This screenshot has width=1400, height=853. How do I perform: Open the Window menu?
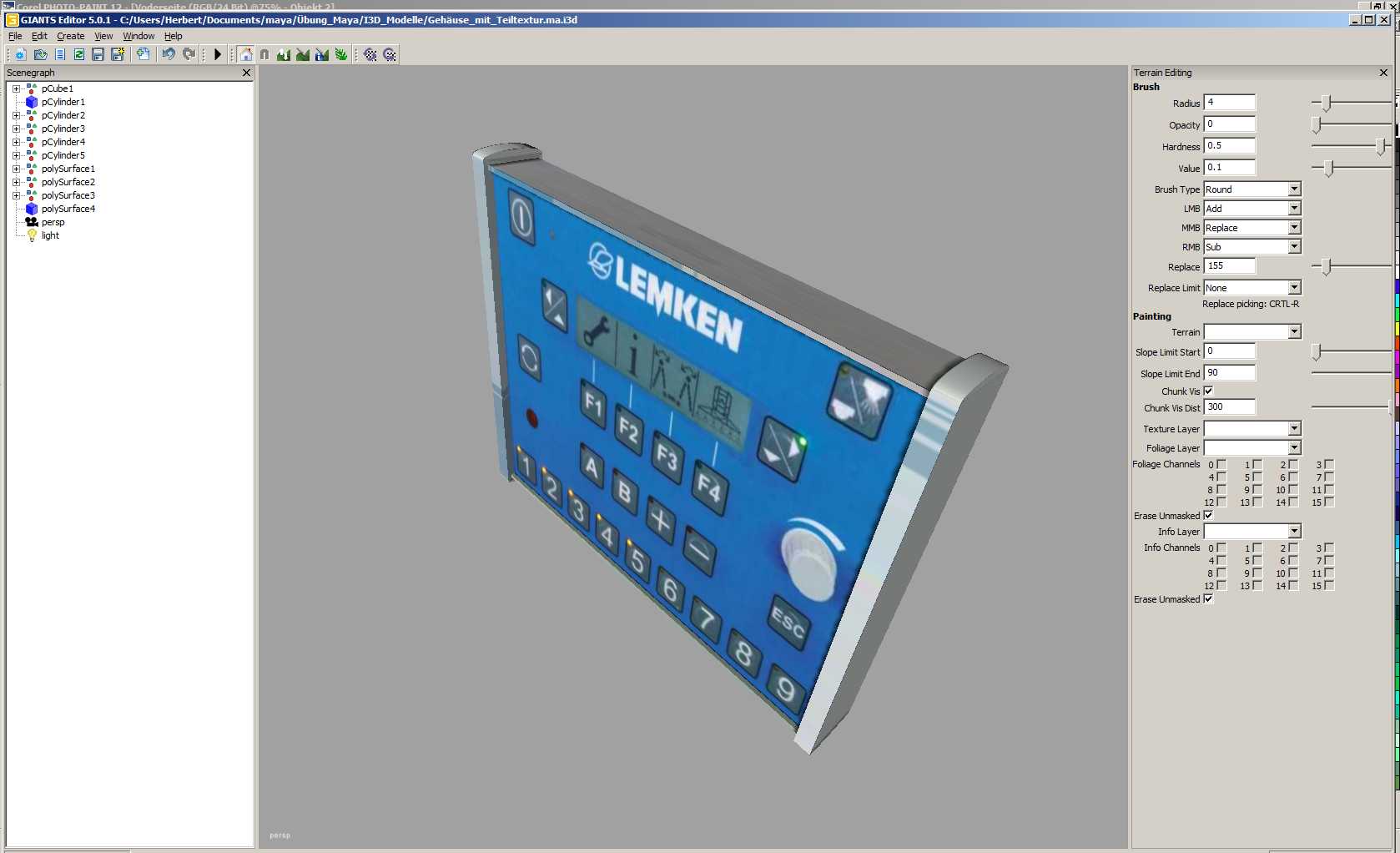coord(138,36)
